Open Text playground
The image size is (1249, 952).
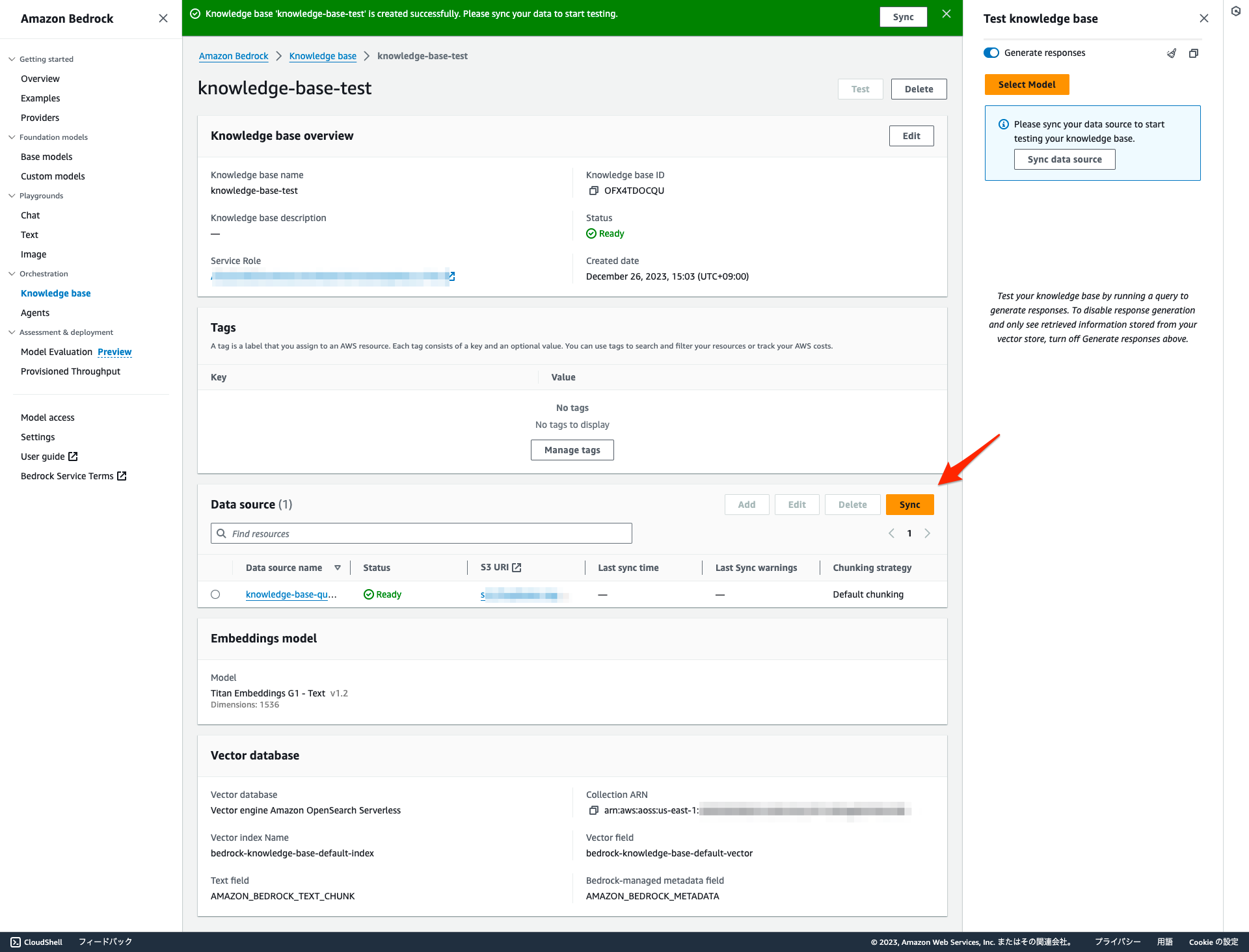pyautogui.click(x=30, y=235)
